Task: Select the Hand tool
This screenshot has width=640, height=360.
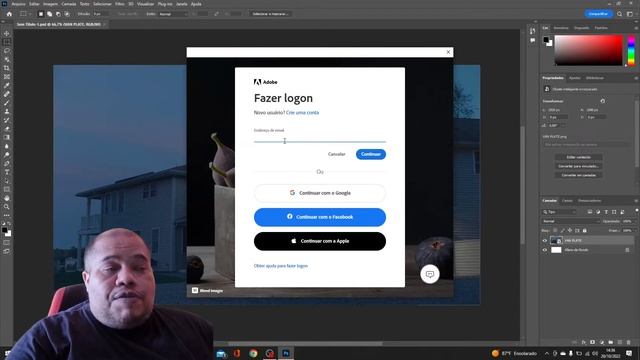Action: pos(7,198)
